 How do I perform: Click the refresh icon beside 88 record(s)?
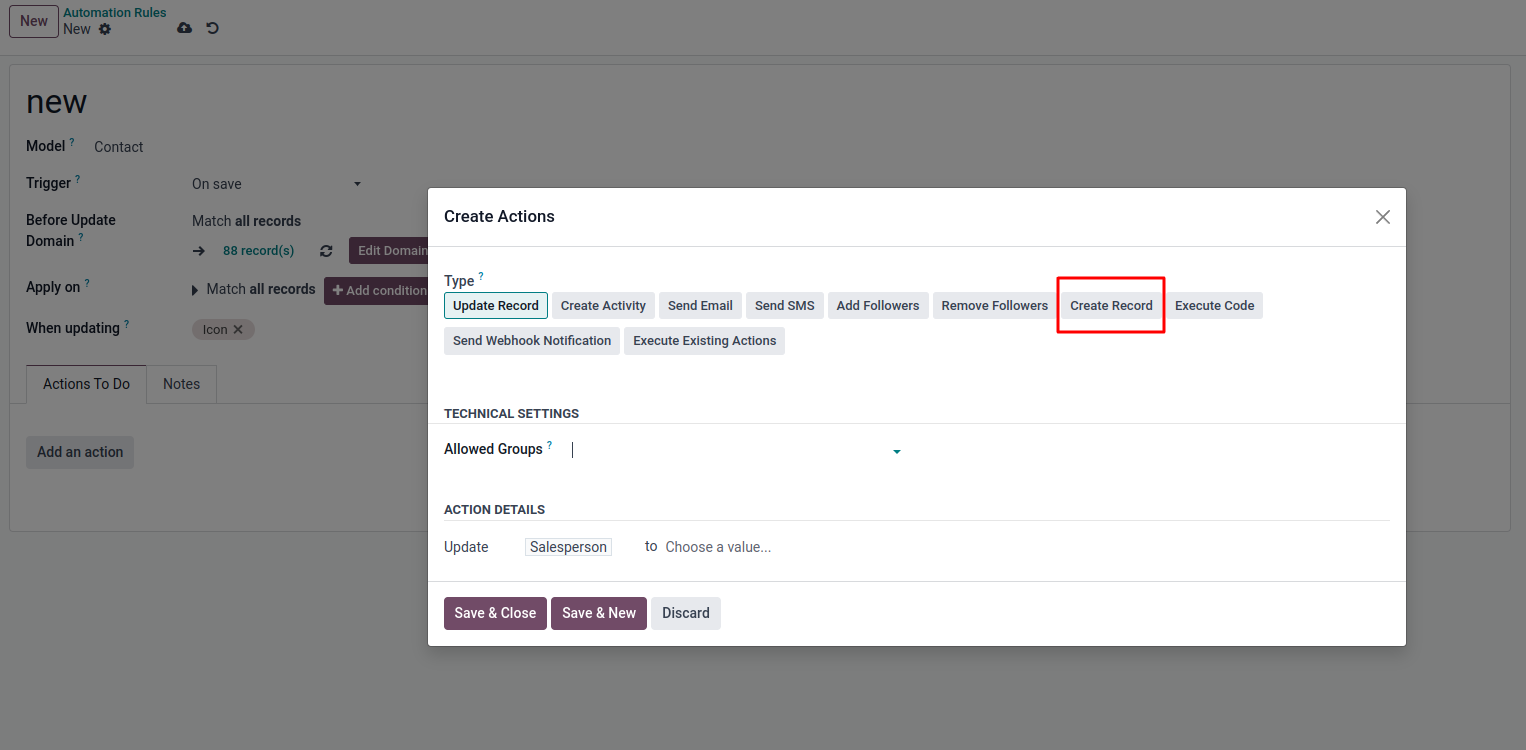coord(326,251)
